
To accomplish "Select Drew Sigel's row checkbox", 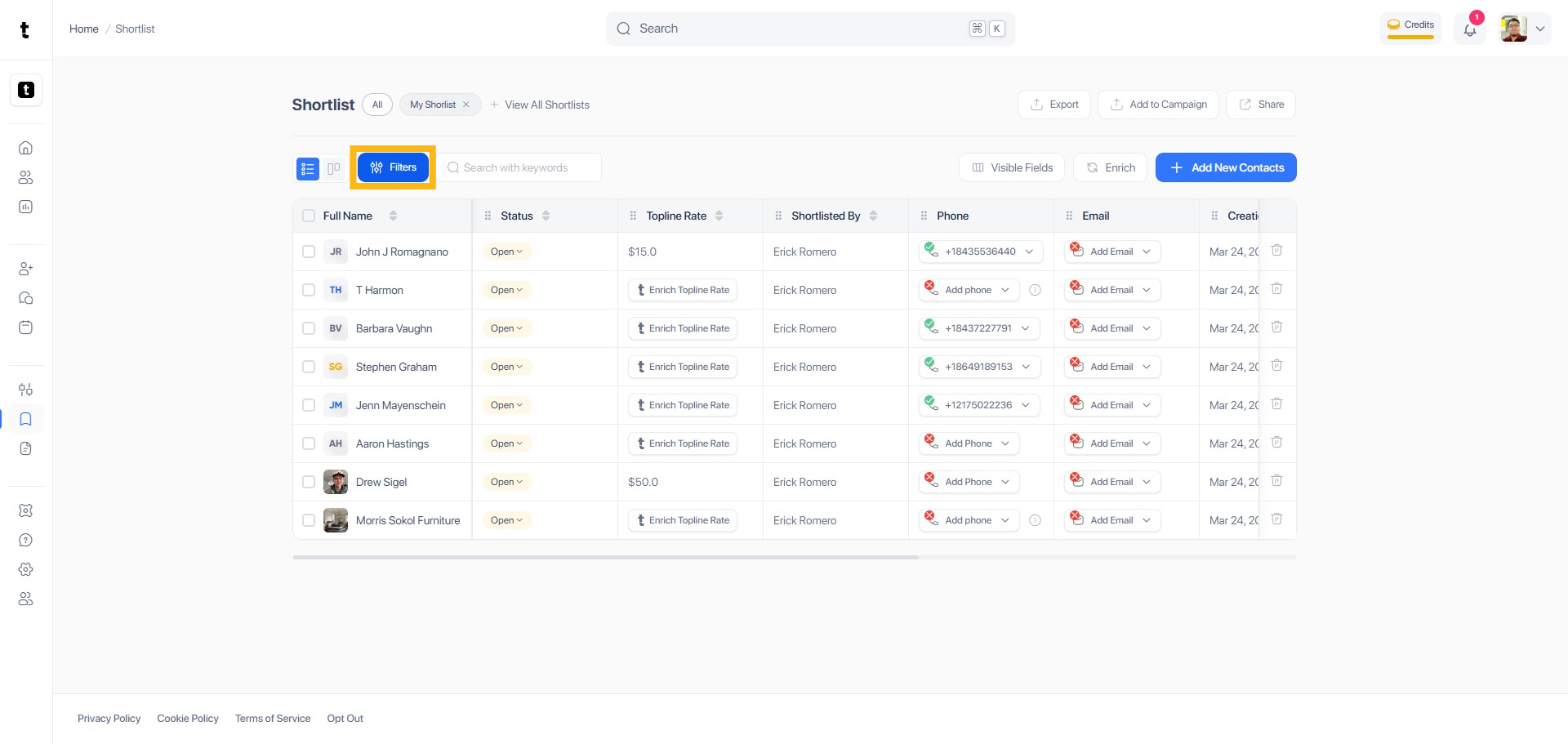I will pyautogui.click(x=309, y=482).
